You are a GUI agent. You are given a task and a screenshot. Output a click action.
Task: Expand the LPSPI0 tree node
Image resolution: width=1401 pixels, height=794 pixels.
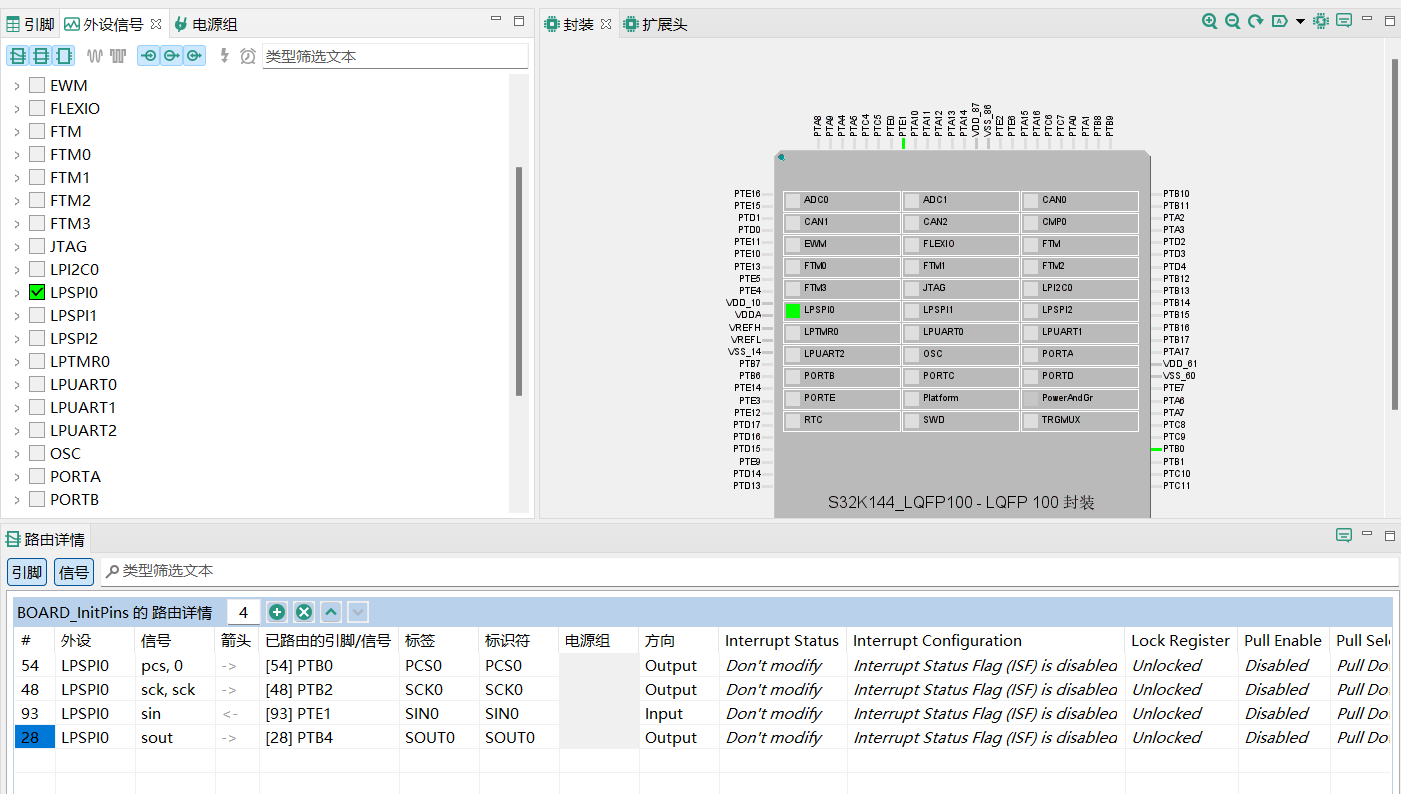[16, 292]
